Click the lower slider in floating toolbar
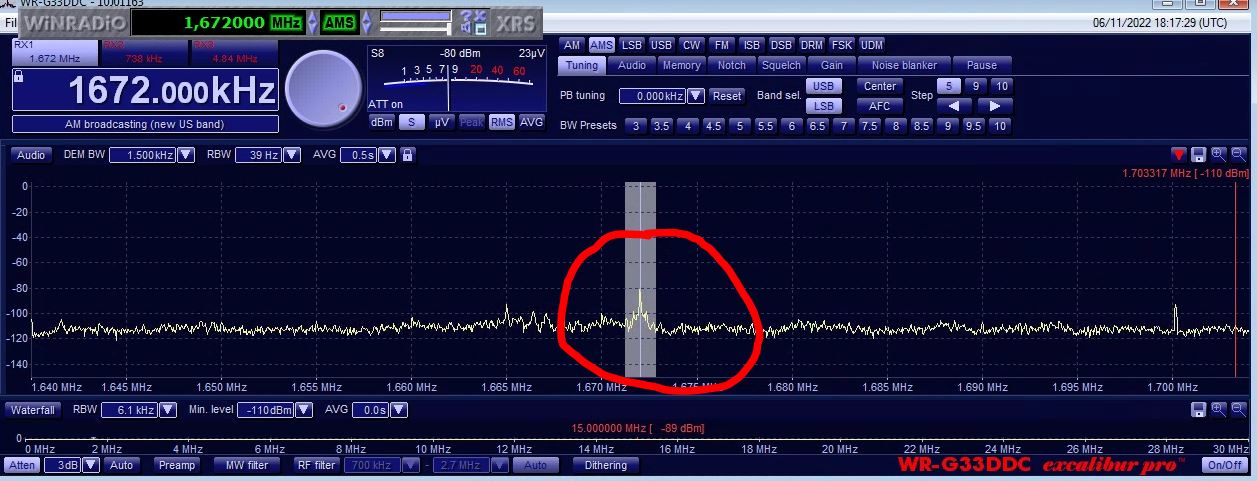Viewport: 1257px width, 481px height. pyautogui.click(x=416, y=29)
